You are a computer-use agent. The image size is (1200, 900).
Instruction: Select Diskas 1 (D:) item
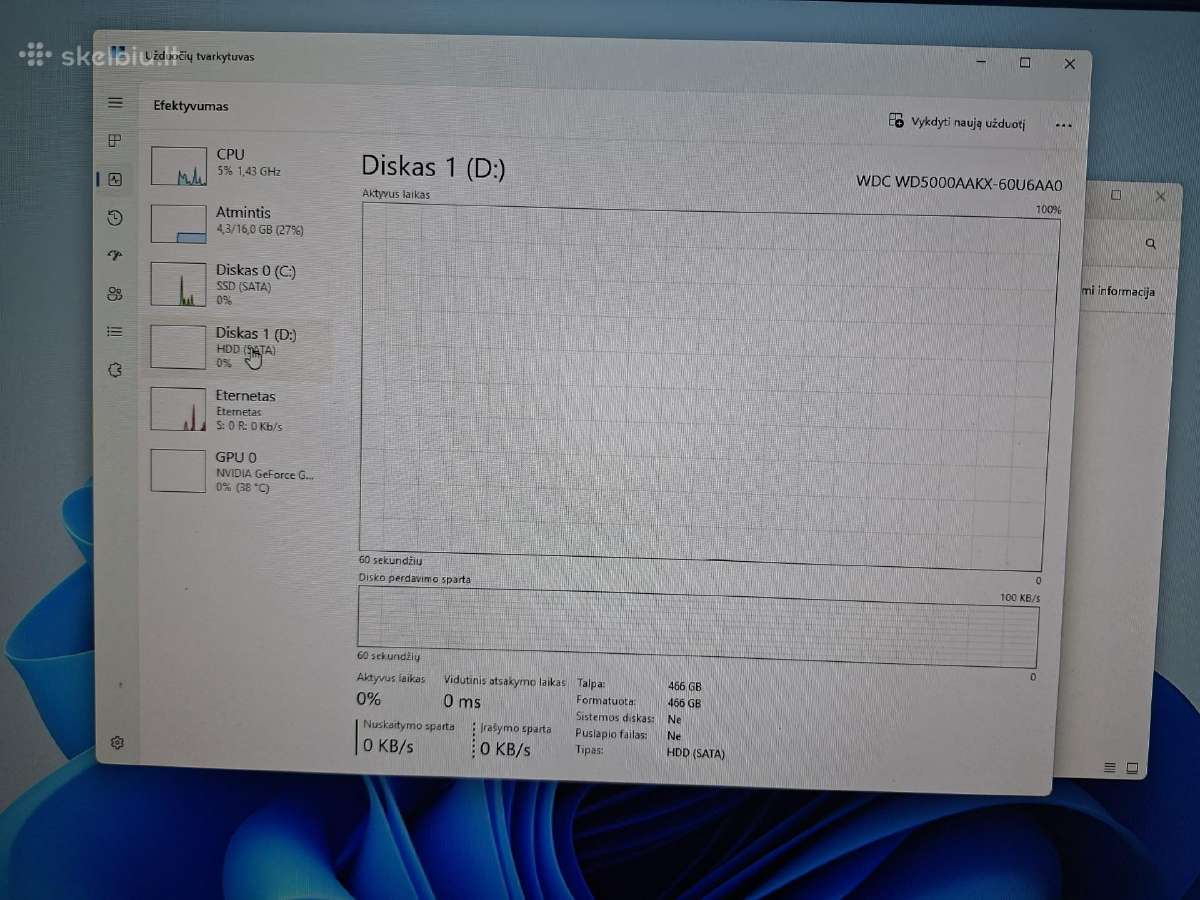(236, 347)
